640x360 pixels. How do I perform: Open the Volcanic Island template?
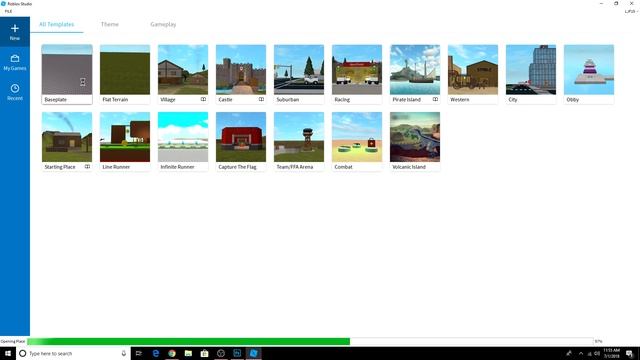pyautogui.click(x=415, y=142)
